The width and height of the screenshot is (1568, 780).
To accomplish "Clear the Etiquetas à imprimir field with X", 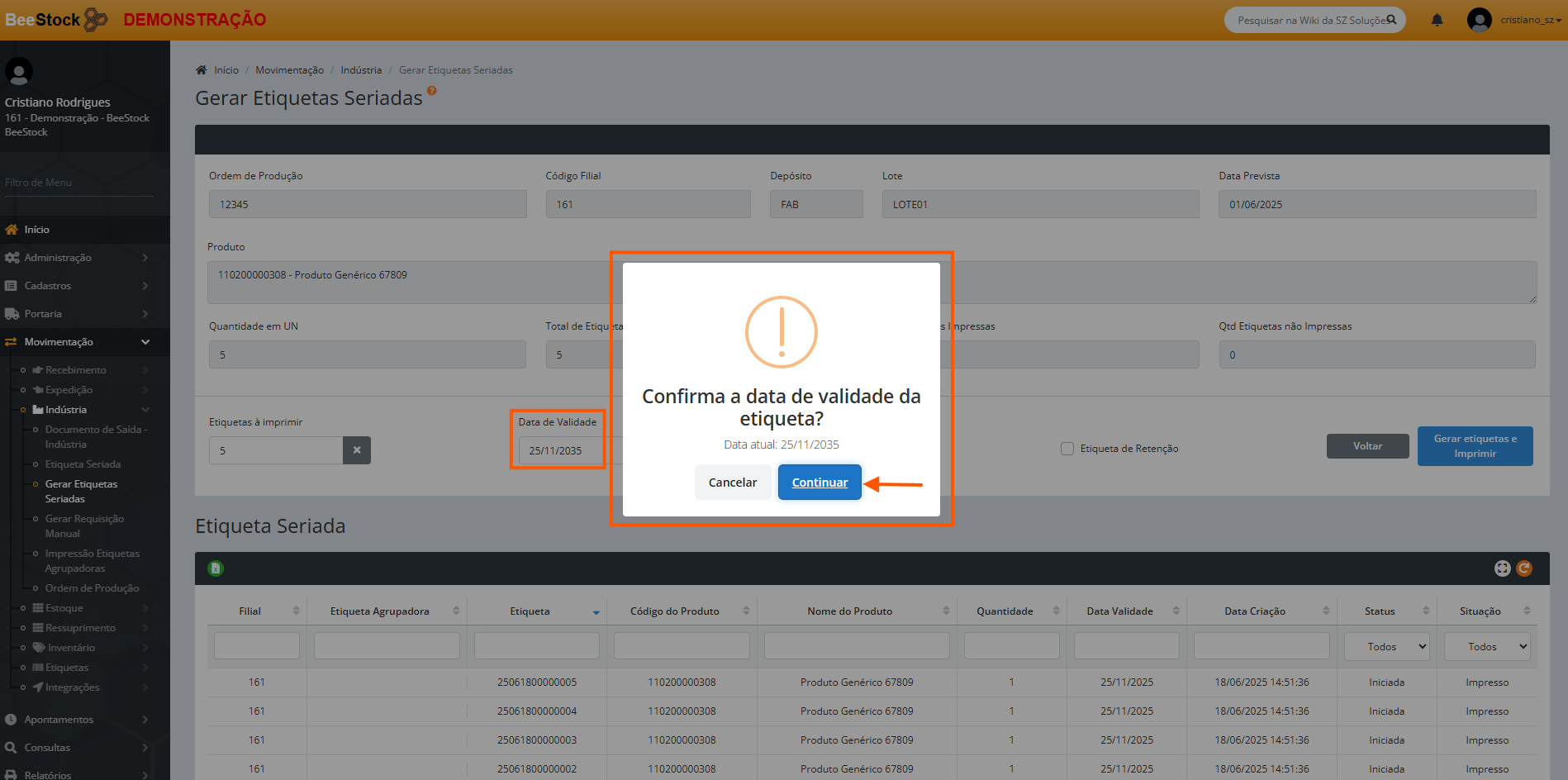I will click(357, 450).
